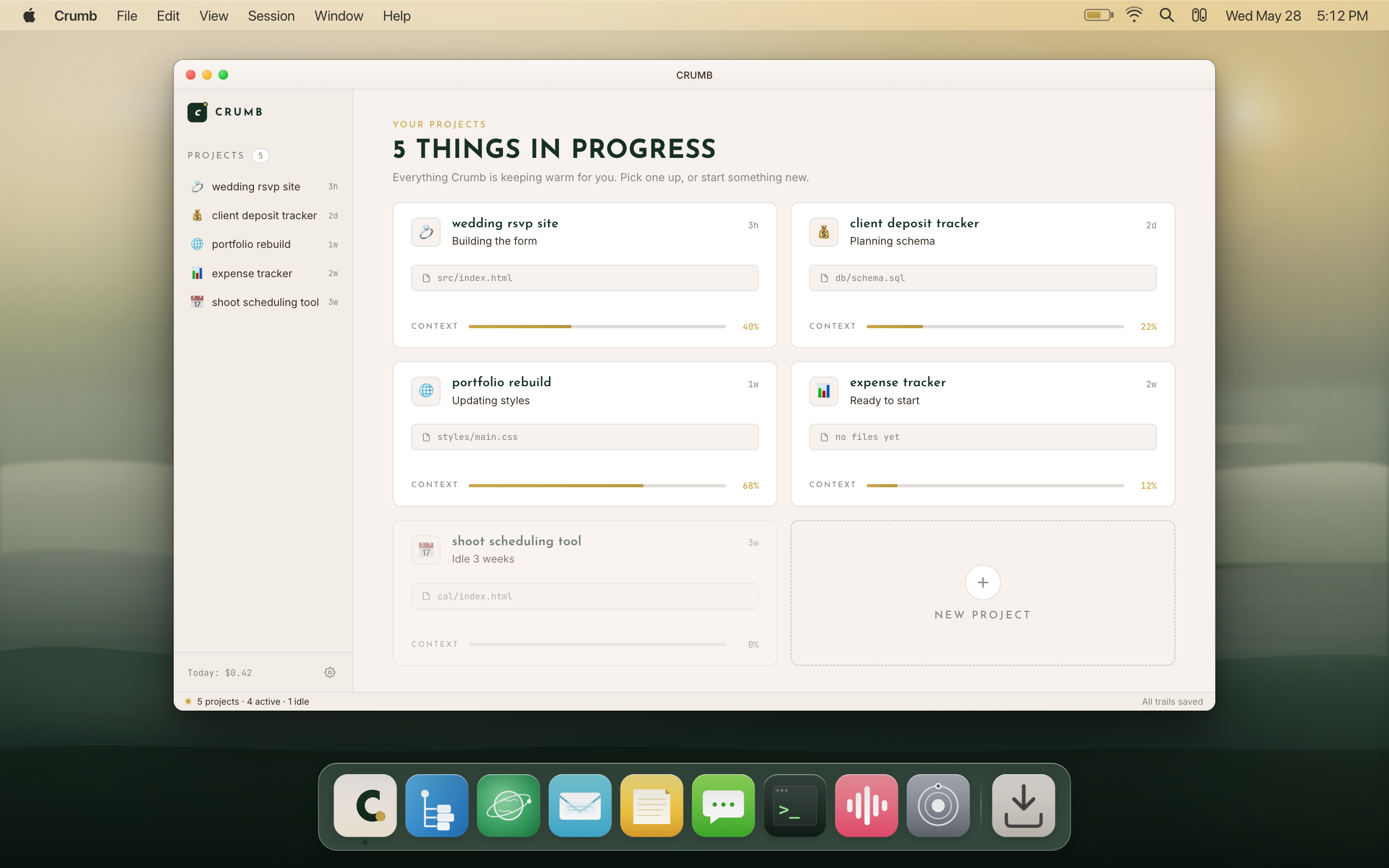Image resolution: width=1389 pixels, height=868 pixels.
Task: Click portfolio rebuild context bar at 68%
Action: coord(597,485)
